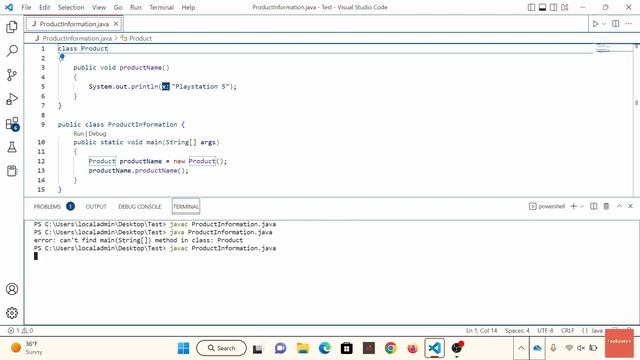Change line ending via CRLF status item
Screen dimensions: 640x360
click(x=567, y=331)
